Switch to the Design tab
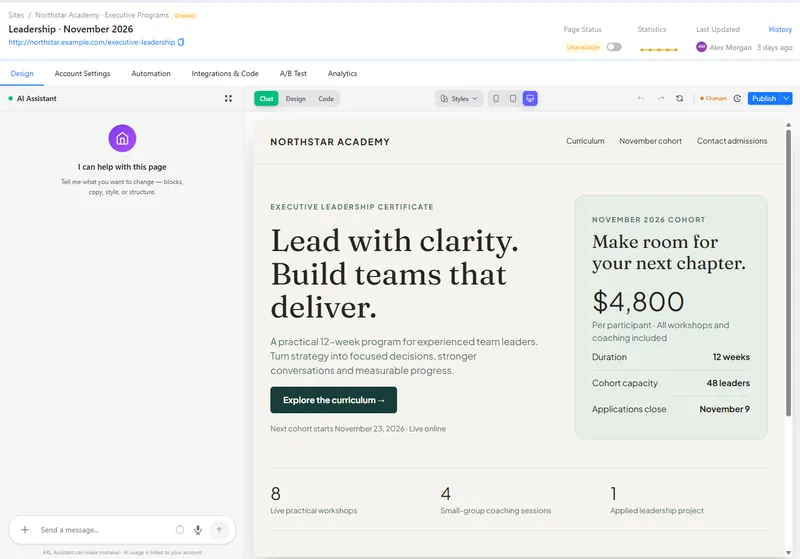Viewport: 800px width, 559px height. 22,73
